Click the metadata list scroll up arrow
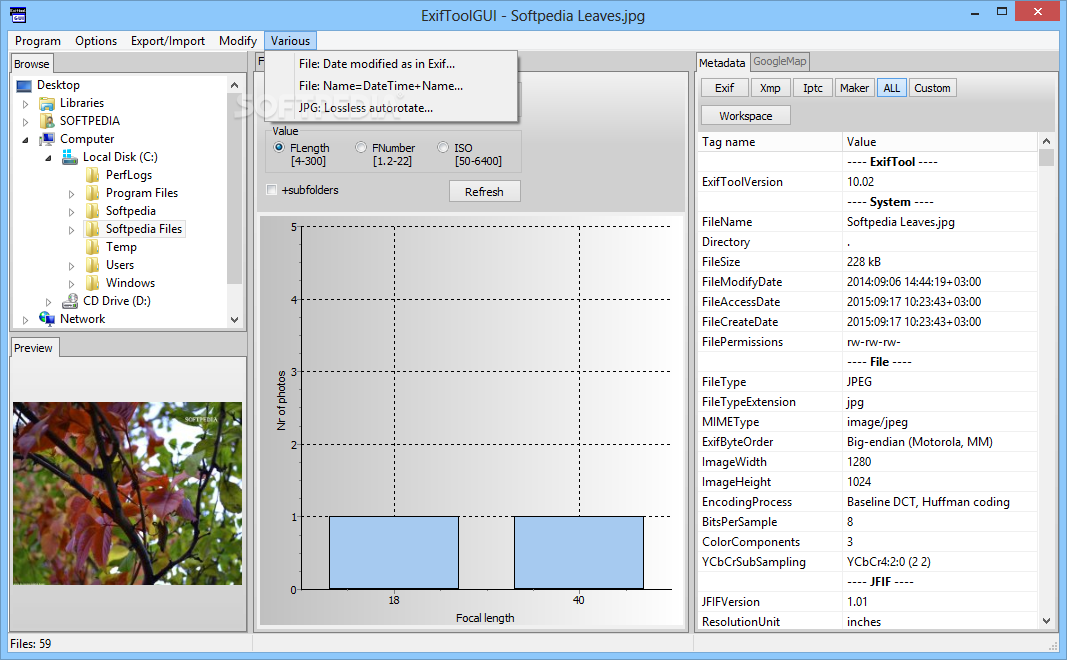 (1046, 142)
